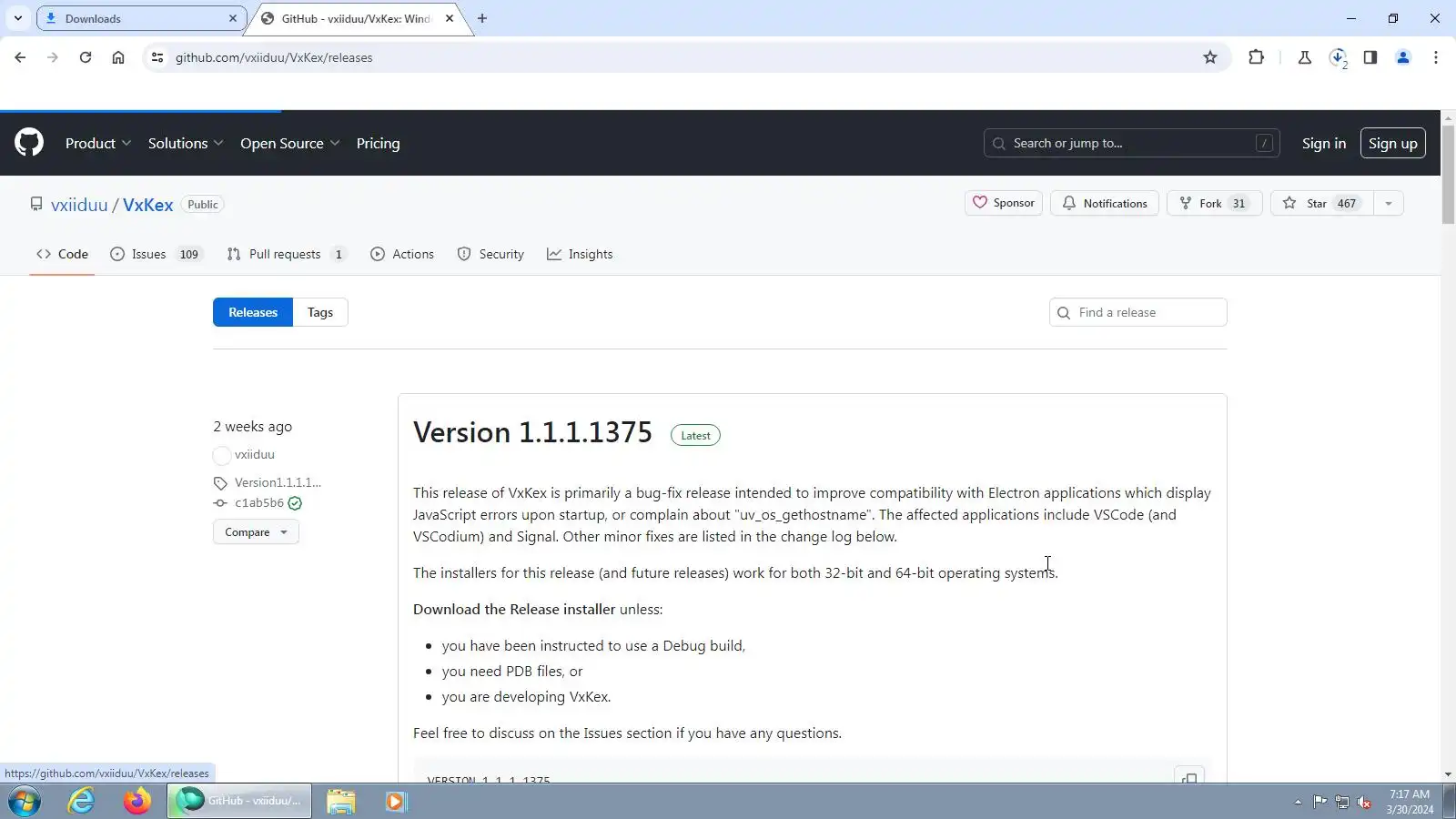This screenshot has height=819, width=1456.
Task: View site information icon in address bar
Action: coord(157,57)
